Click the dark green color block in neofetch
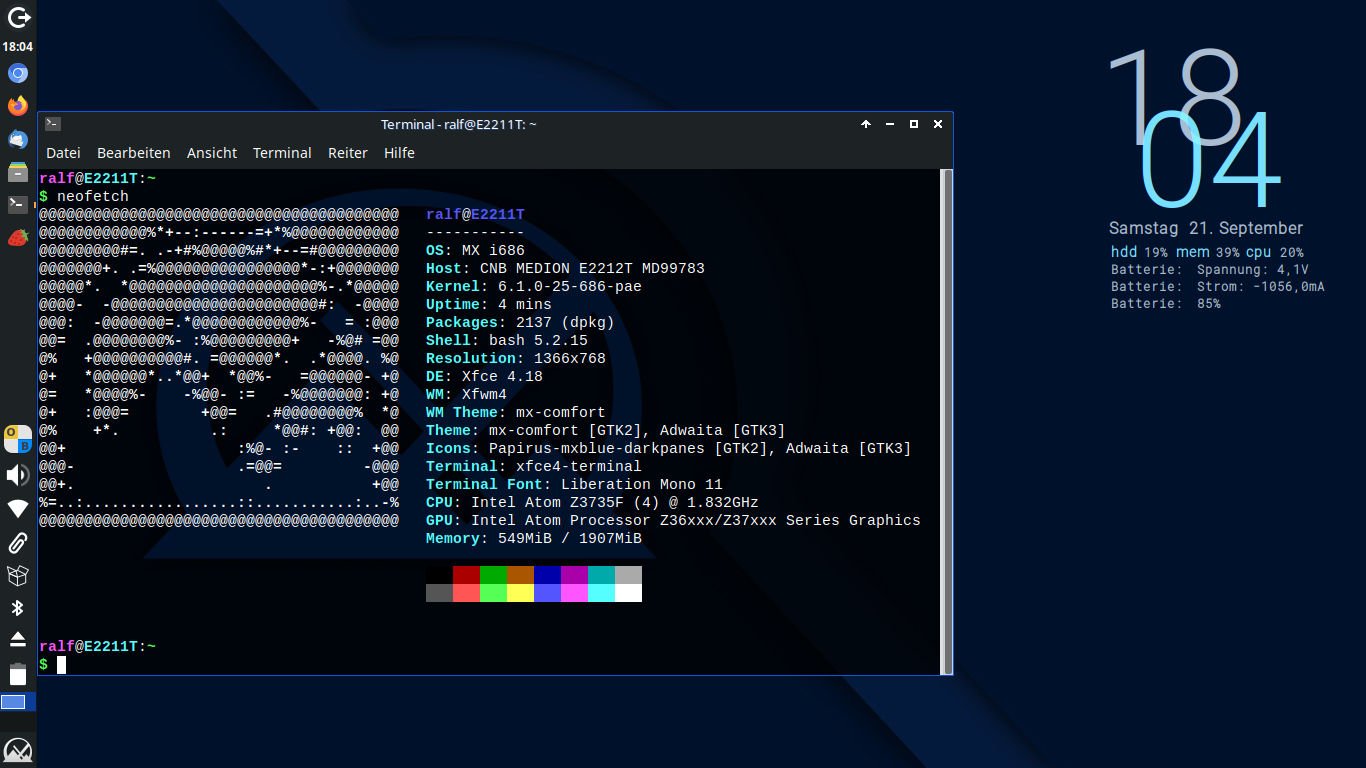The image size is (1366, 768). click(493, 575)
